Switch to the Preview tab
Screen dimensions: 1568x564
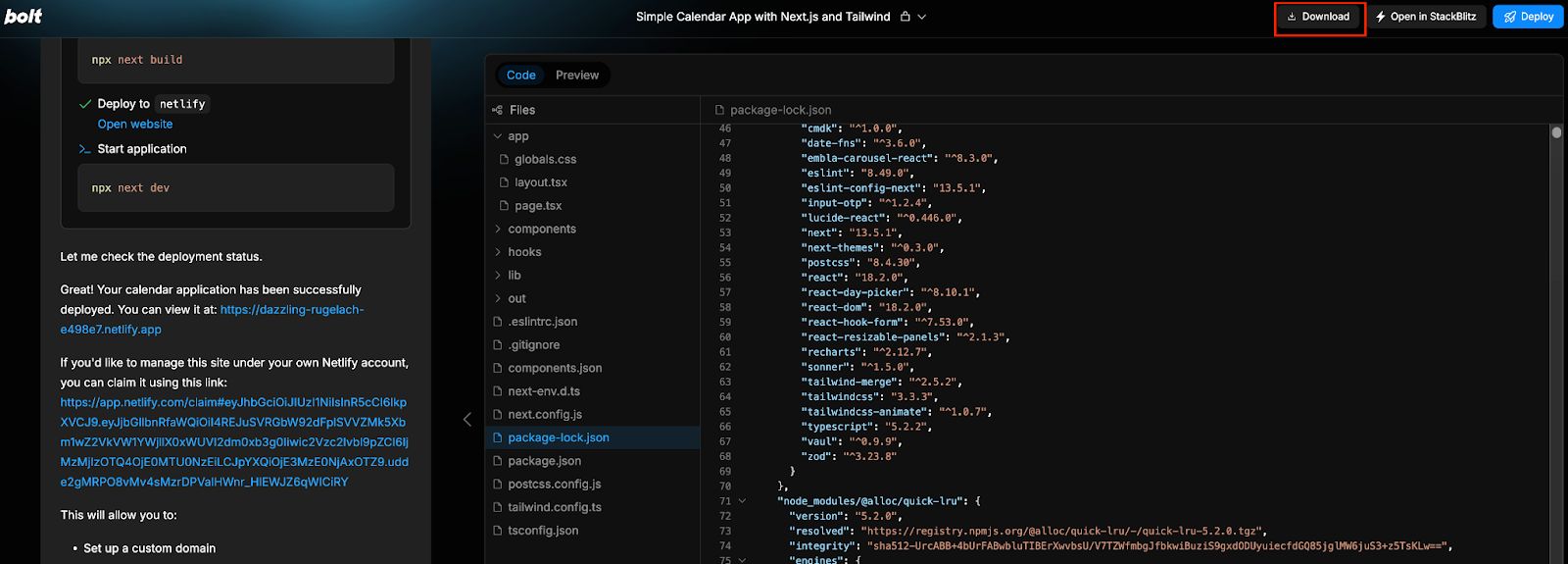click(x=577, y=76)
